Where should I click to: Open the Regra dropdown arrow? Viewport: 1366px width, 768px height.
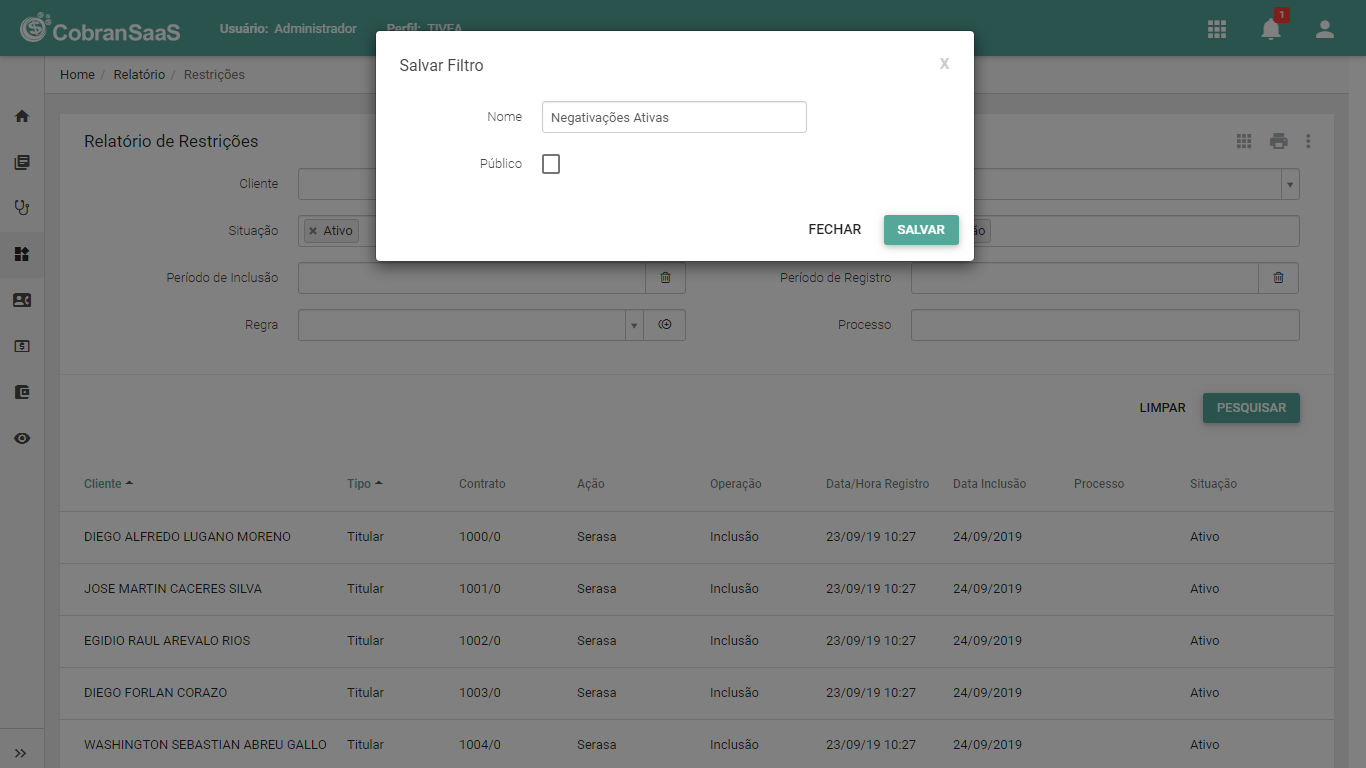pyautogui.click(x=633, y=325)
